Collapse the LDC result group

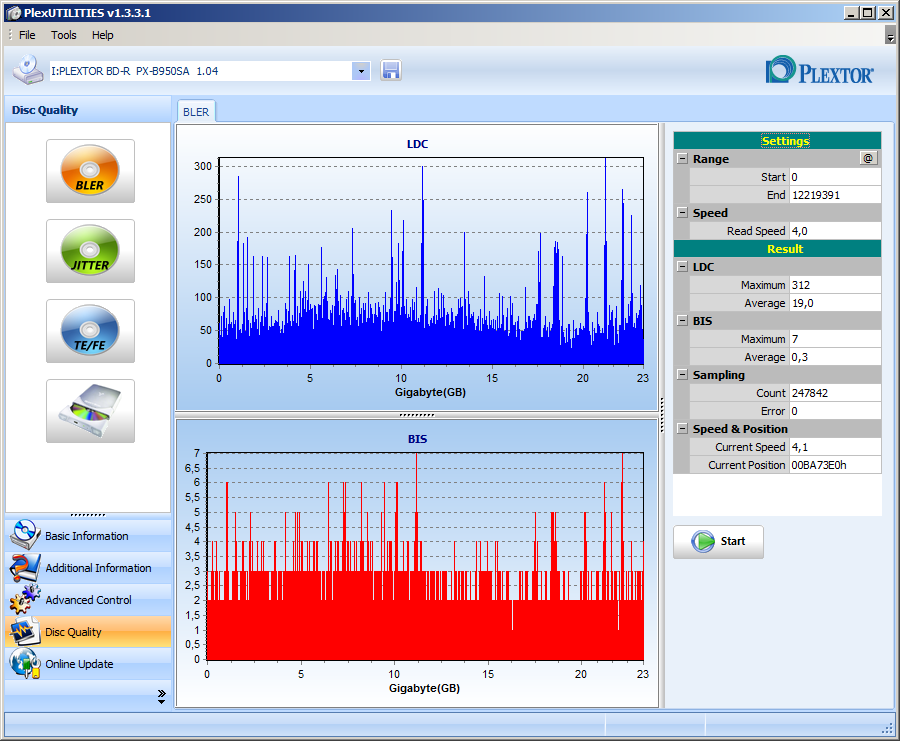(x=682, y=266)
